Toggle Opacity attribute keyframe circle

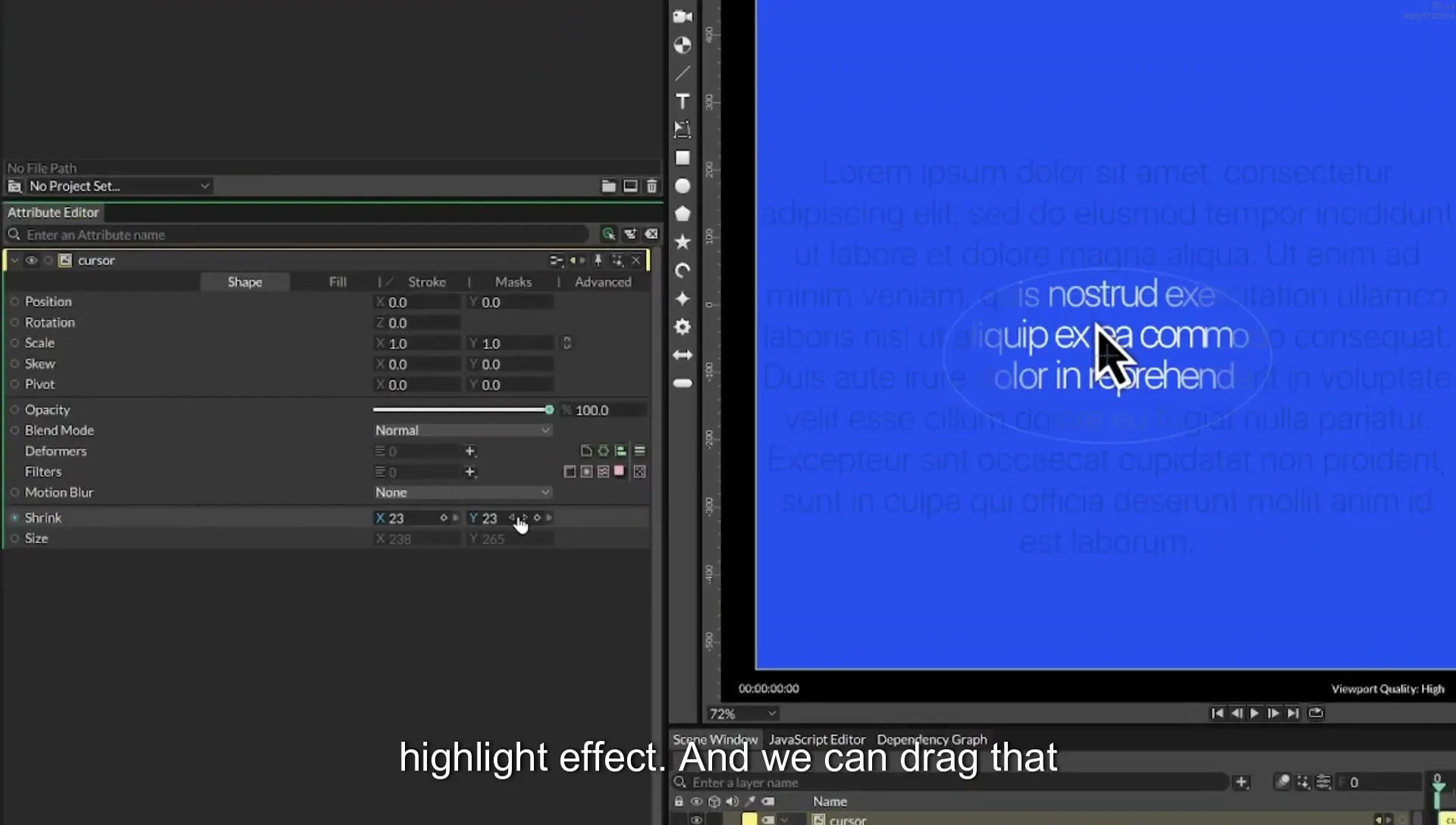pos(14,409)
